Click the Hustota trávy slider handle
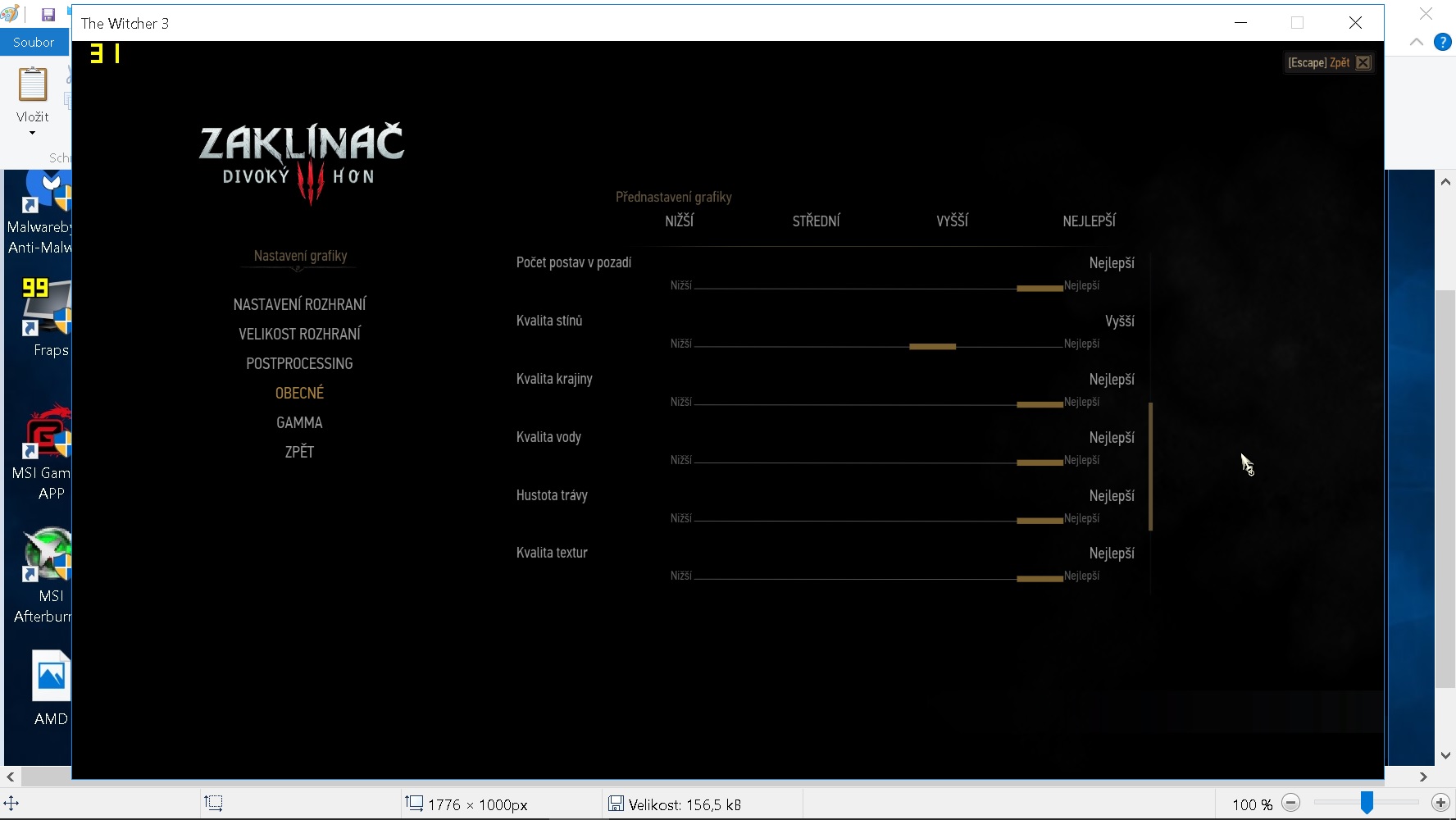The width and height of the screenshot is (1456, 820). pos(1040,522)
